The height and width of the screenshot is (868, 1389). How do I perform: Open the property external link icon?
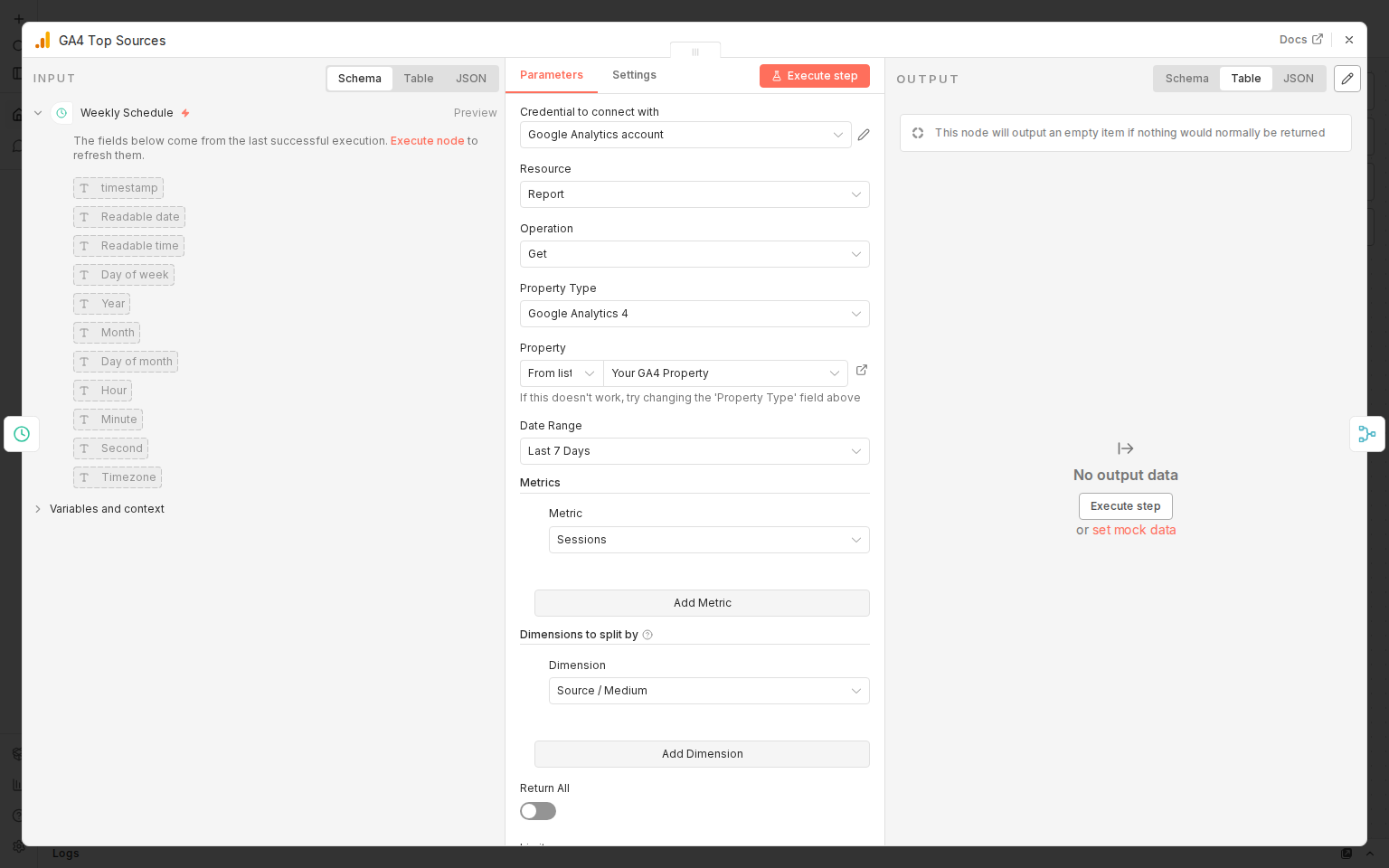click(x=862, y=370)
